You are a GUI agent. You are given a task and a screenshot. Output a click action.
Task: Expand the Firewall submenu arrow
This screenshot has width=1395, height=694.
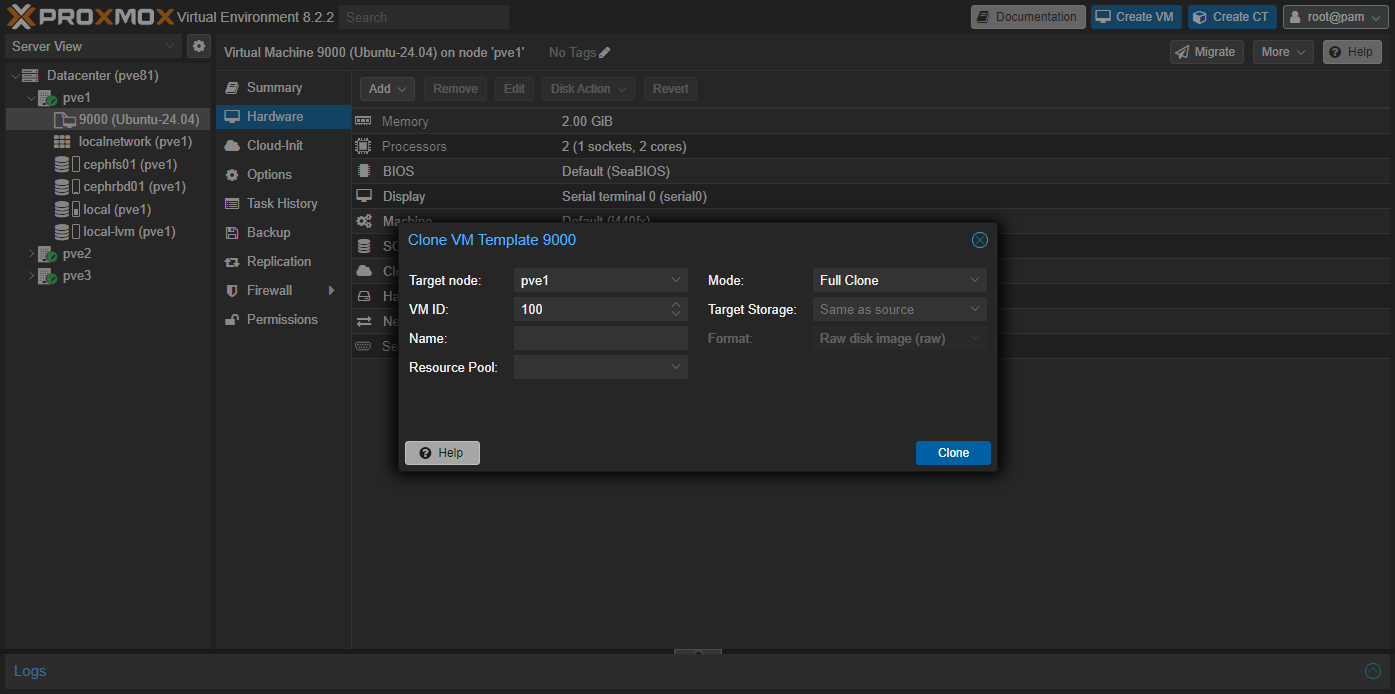[332, 290]
